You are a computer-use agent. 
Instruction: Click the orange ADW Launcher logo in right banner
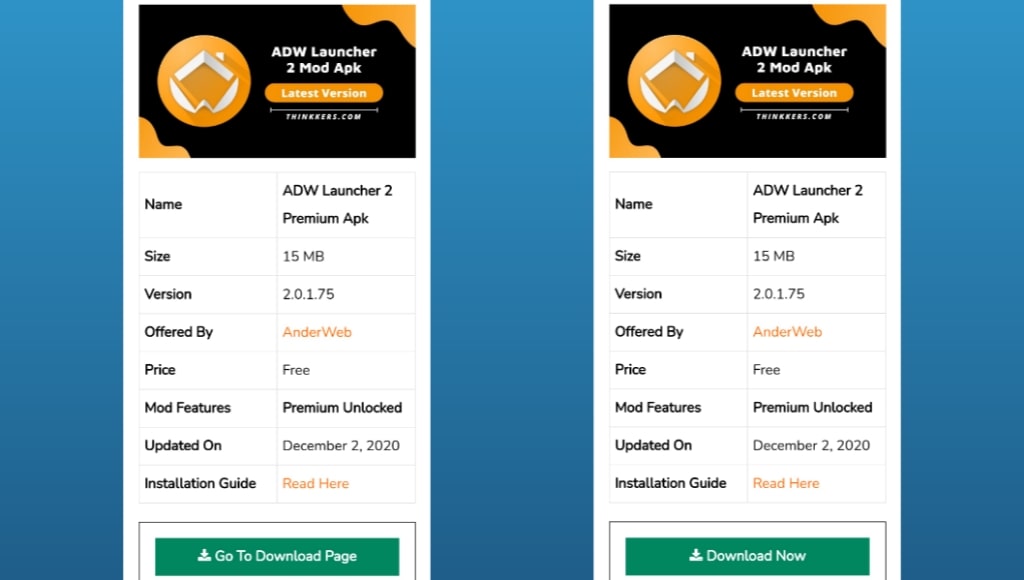[x=674, y=81]
